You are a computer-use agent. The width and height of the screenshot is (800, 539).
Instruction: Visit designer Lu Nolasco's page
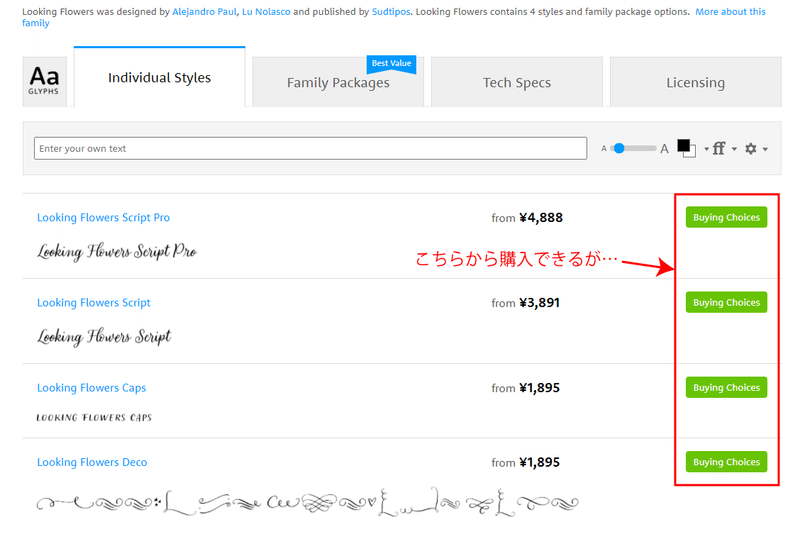point(266,12)
